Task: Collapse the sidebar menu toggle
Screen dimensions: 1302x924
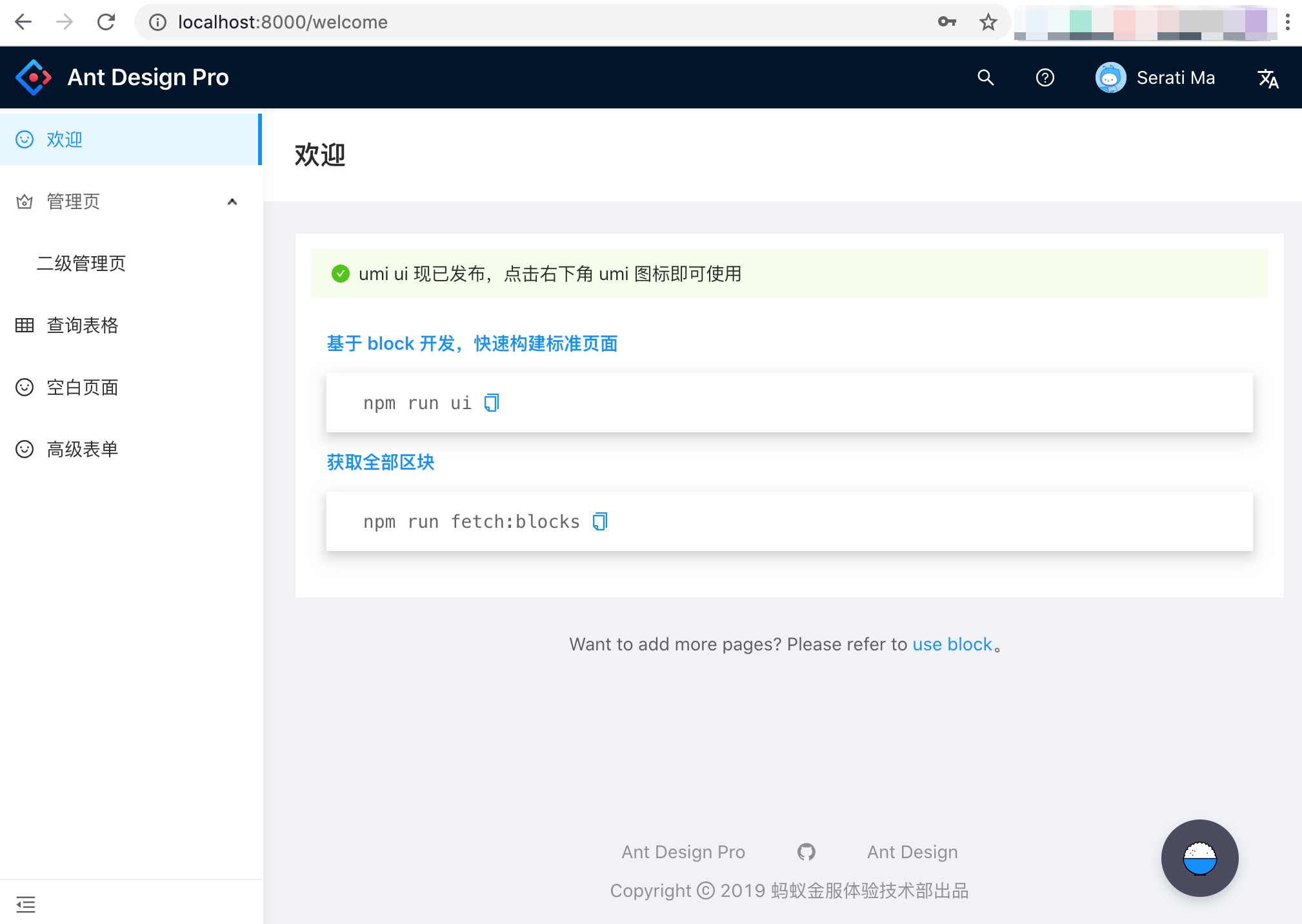Action: click(26, 904)
